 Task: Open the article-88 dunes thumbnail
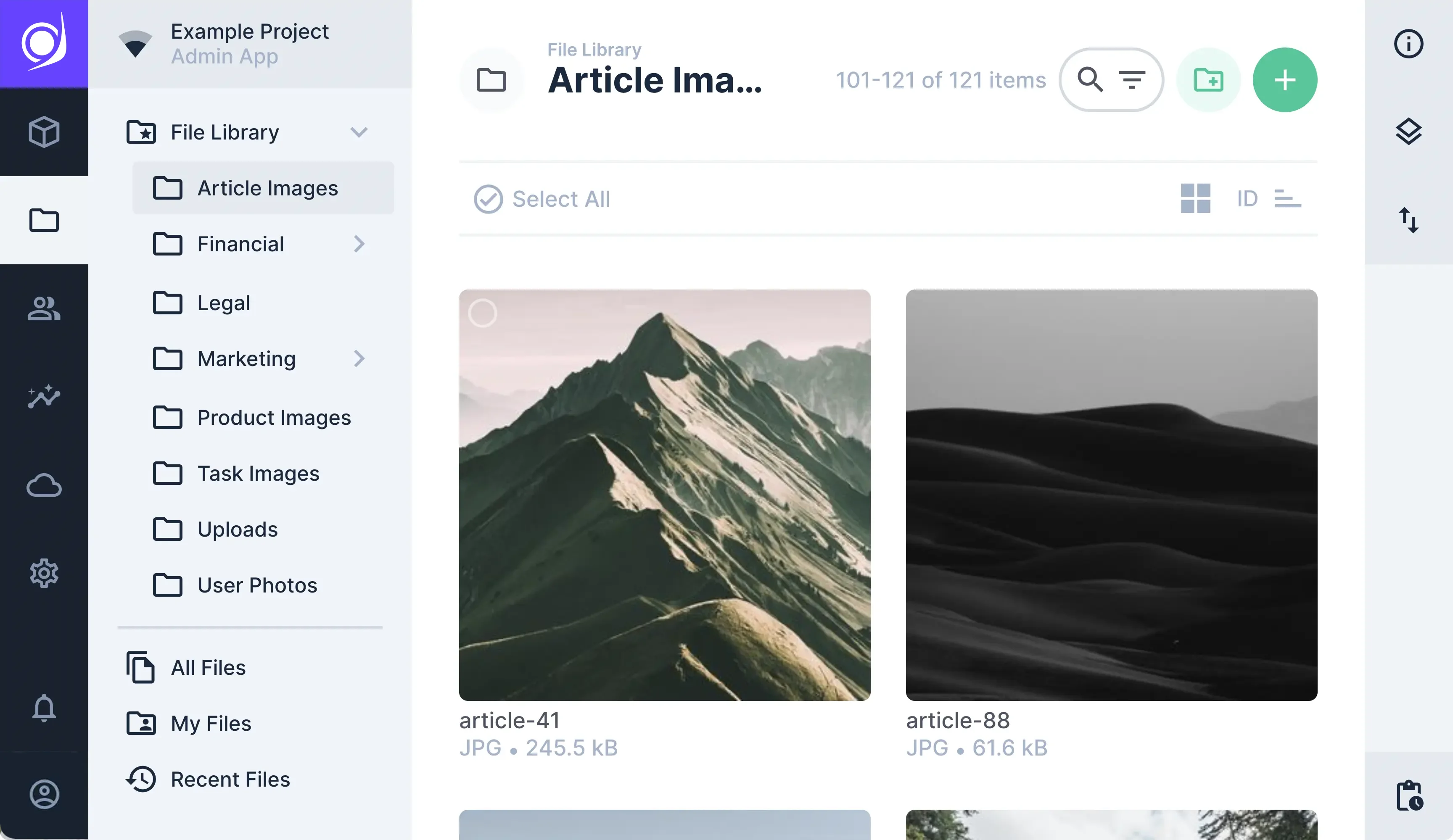click(1111, 495)
